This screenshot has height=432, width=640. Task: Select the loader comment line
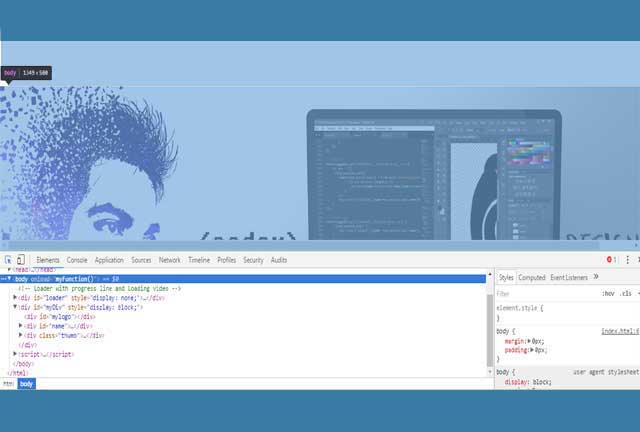99,288
